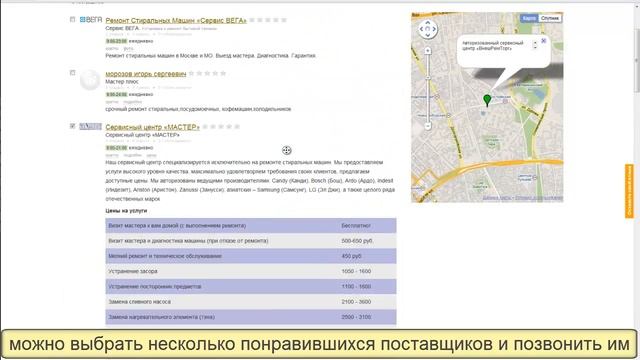Check the box next to Сервис ВЕГА listing
Viewport: 640px width, 360px height.
(x=73, y=19)
